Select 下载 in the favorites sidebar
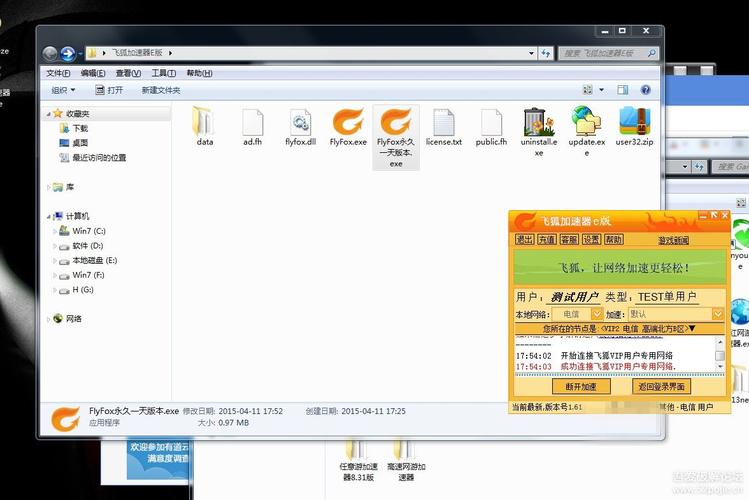The image size is (749, 500). pyautogui.click(x=80, y=128)
